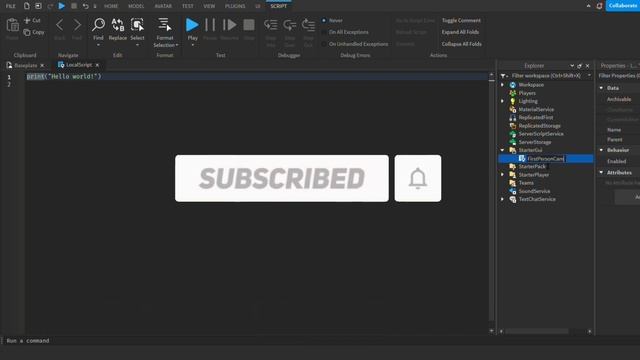Click the small Stop icon in the title bar
The width and height of the screenshot is (640, 360).
[74, 6]
